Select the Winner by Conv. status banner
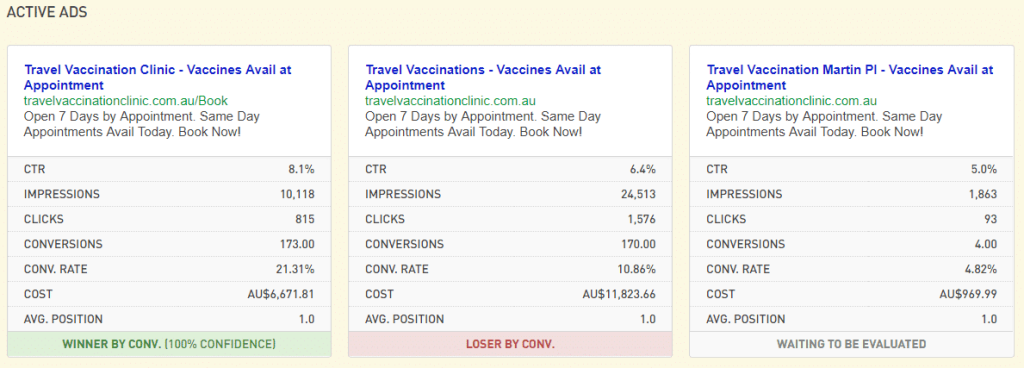 (169, 344)
